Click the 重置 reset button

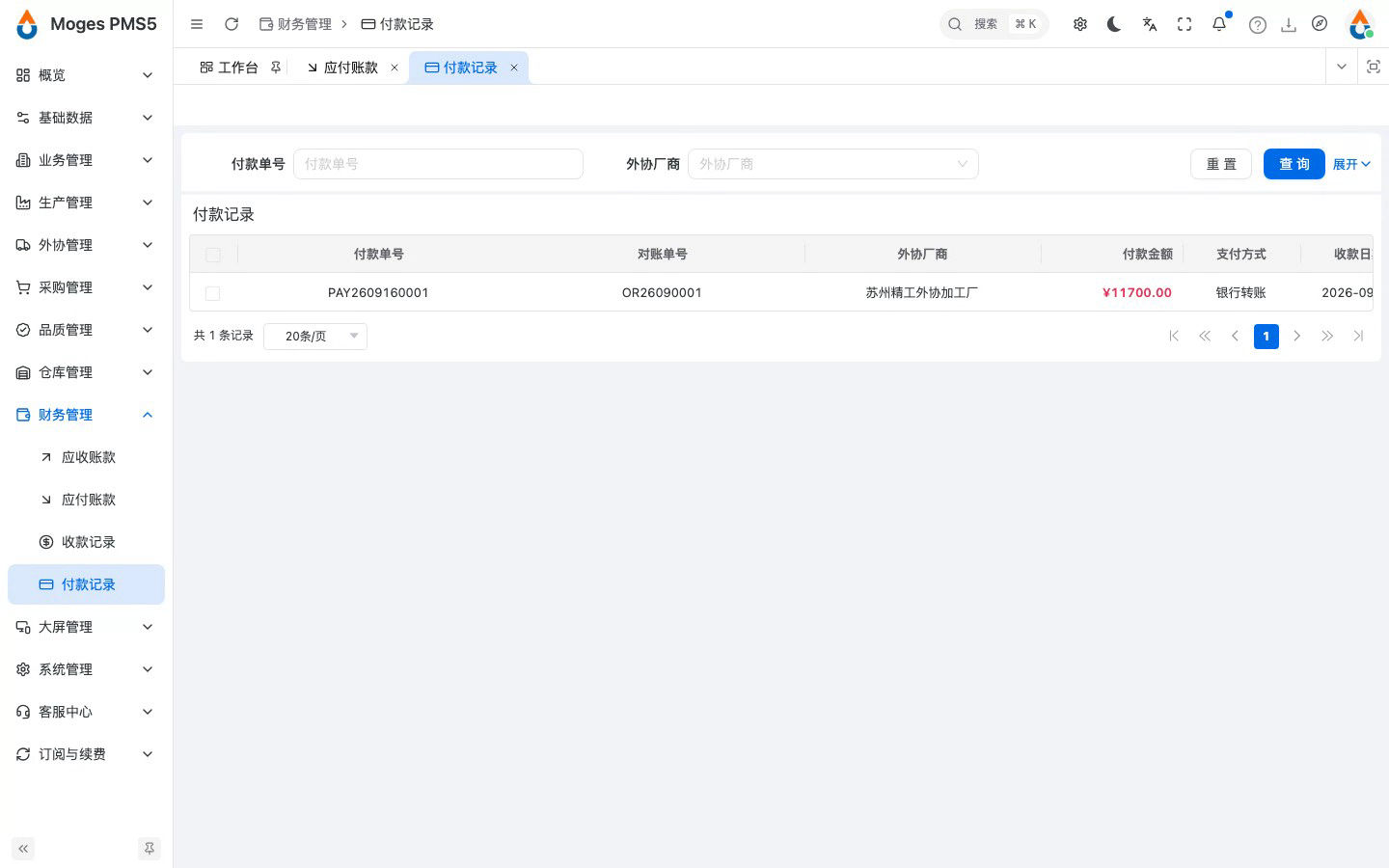click(x=1221, y=164)
